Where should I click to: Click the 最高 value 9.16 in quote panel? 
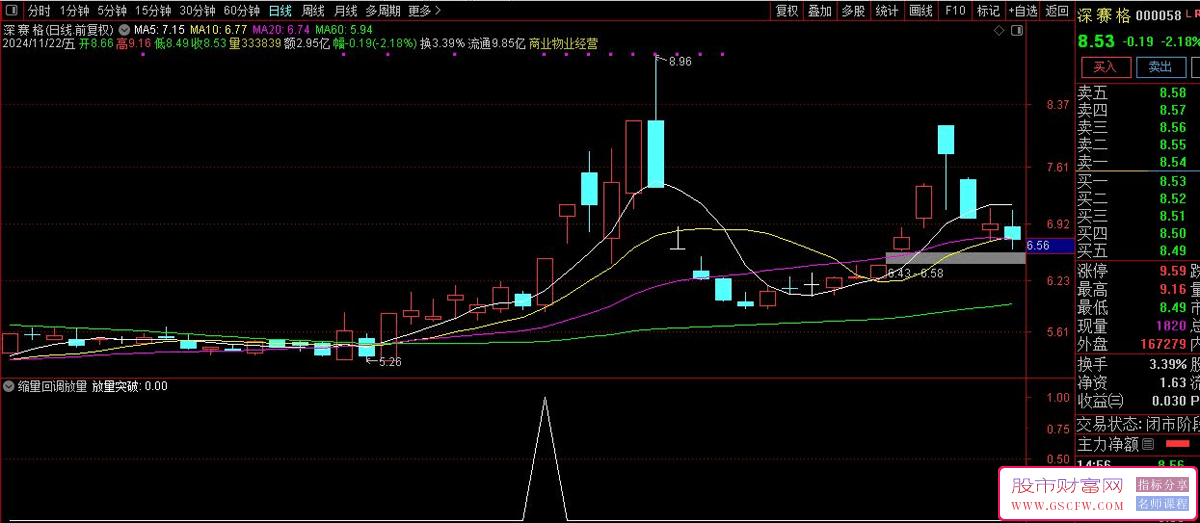pyautogui.click(x=1172, y=288)
